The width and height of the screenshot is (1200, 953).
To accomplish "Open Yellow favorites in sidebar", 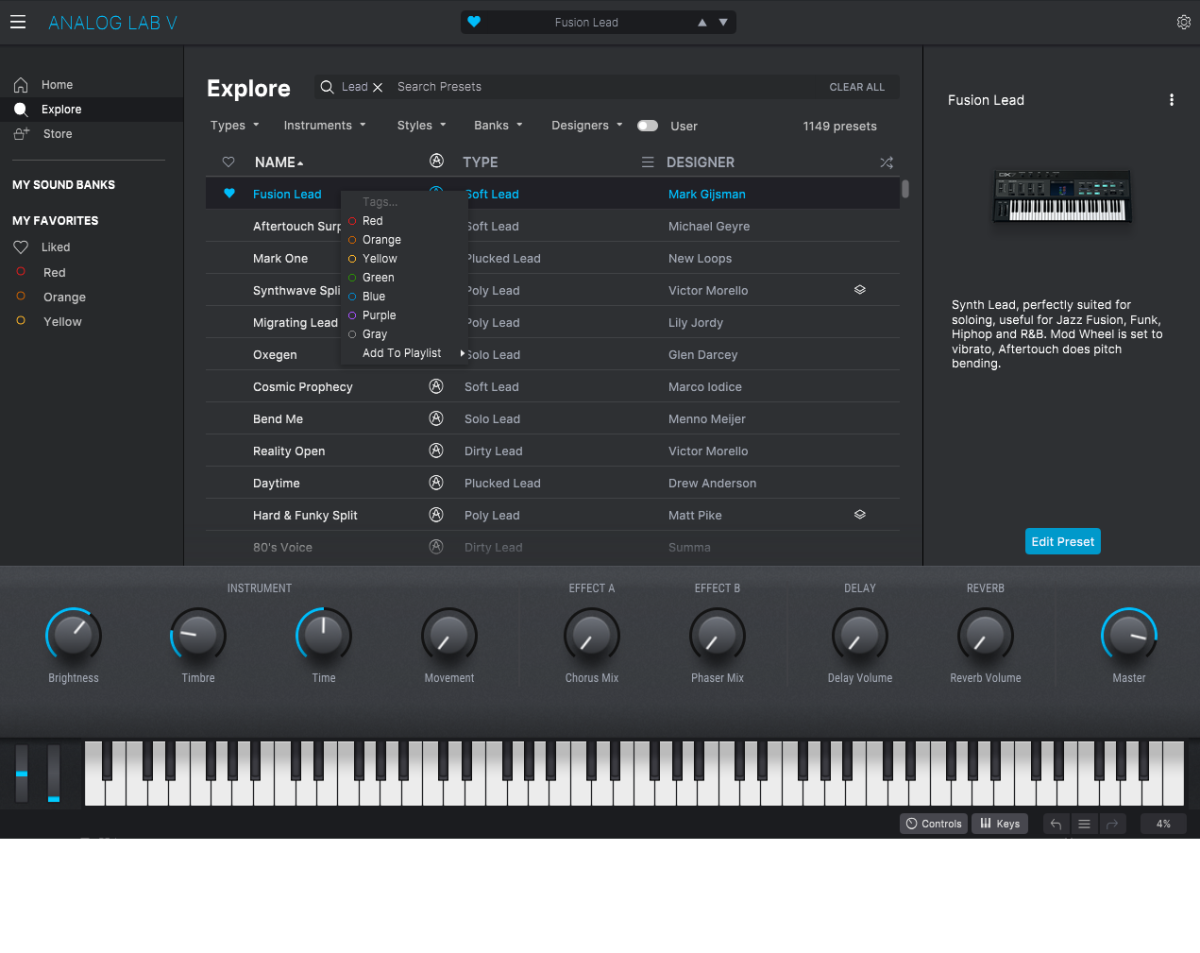I will point(62,321).
